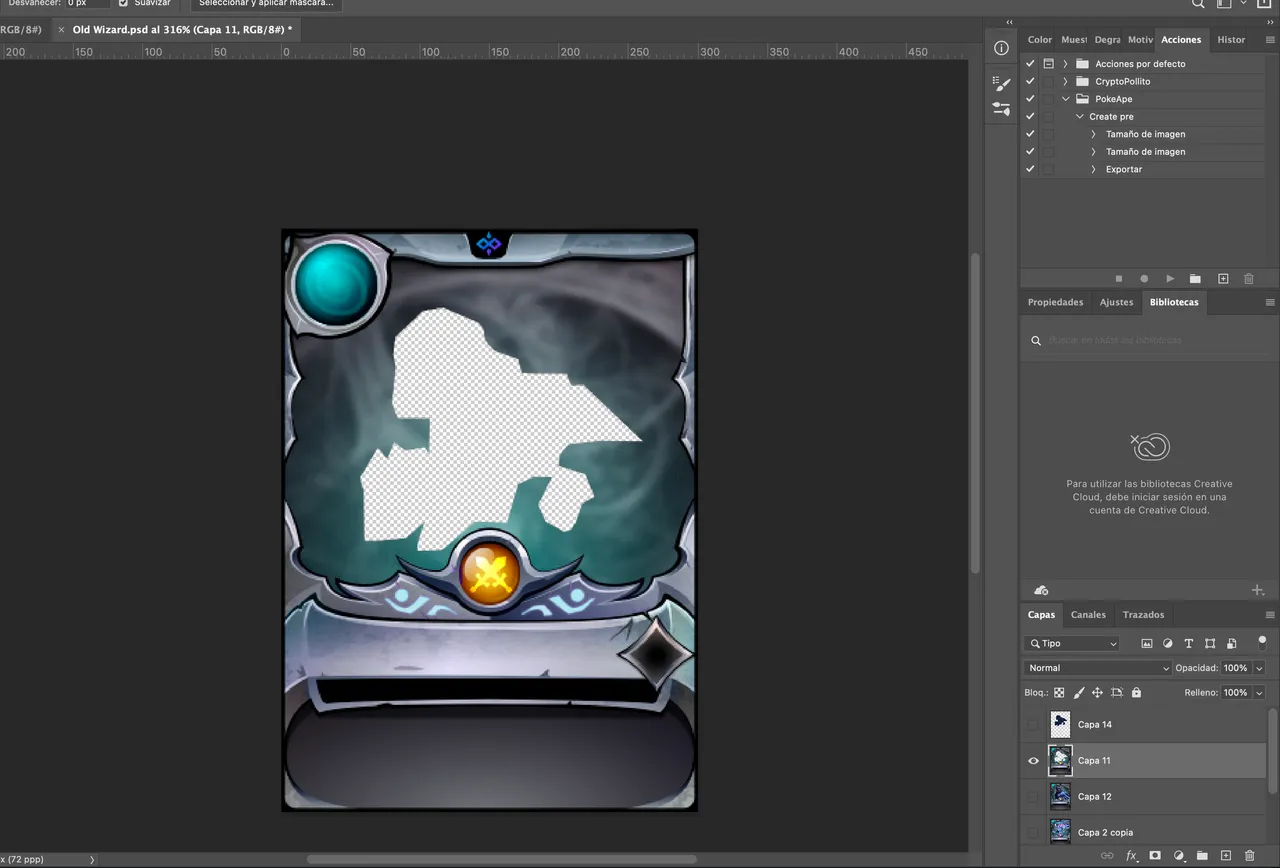Screen dimensions: 1280x868
Task: Lock position move icon in Capas
Action: [x=1097, y=692]
